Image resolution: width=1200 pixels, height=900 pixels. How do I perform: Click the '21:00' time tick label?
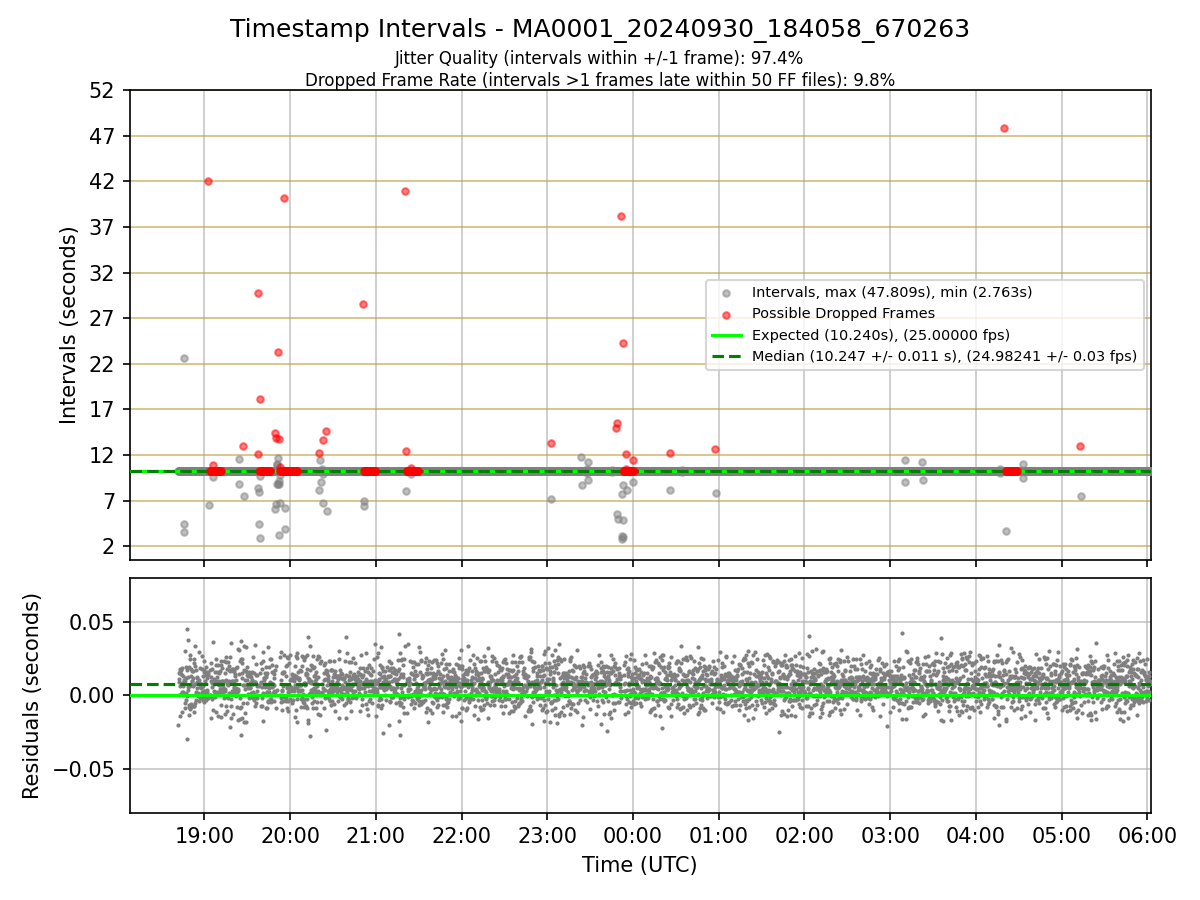(376, 835)
